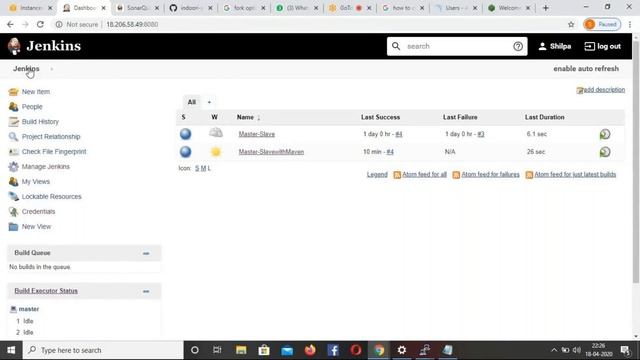This screenshot has height=360, width=640.
Task: Click the New Item icon
Action: (13, 92)
